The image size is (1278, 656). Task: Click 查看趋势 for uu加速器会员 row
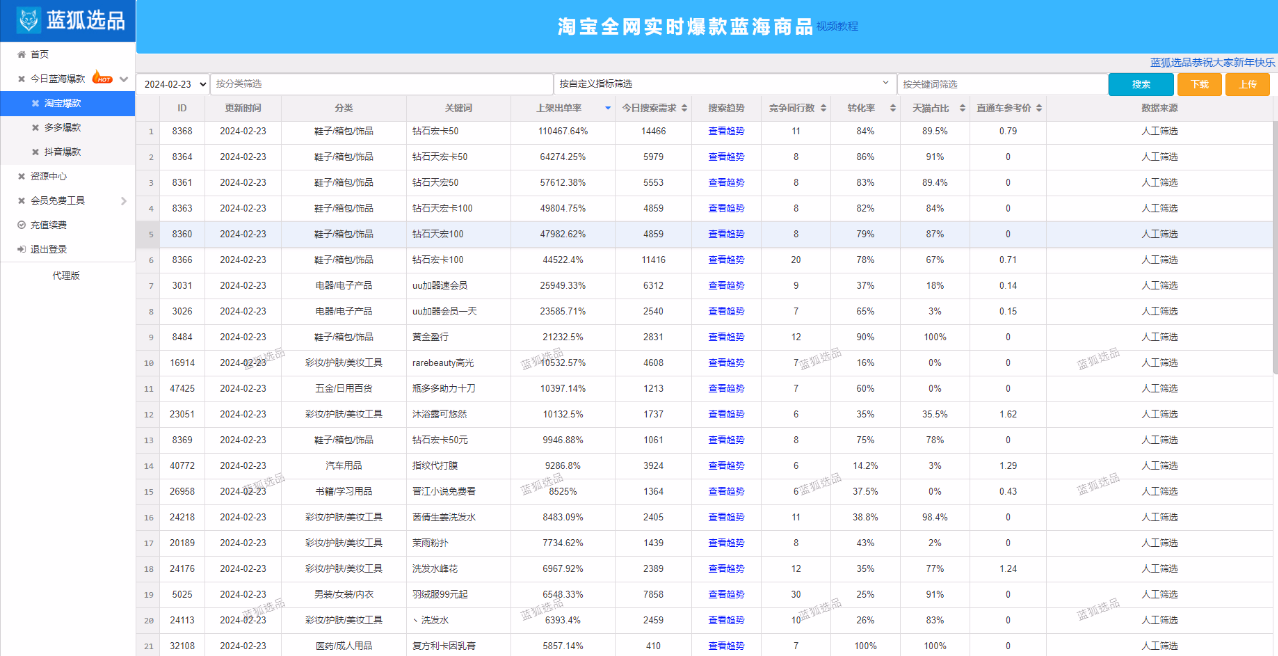point(726,285)
